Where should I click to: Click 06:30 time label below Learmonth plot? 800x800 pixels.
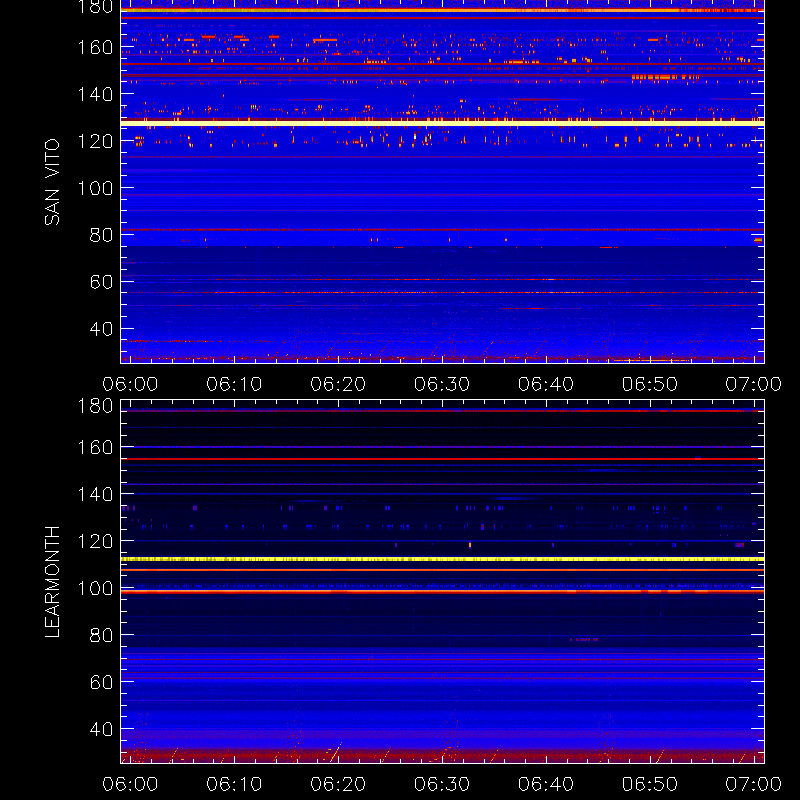click(442, 784)
